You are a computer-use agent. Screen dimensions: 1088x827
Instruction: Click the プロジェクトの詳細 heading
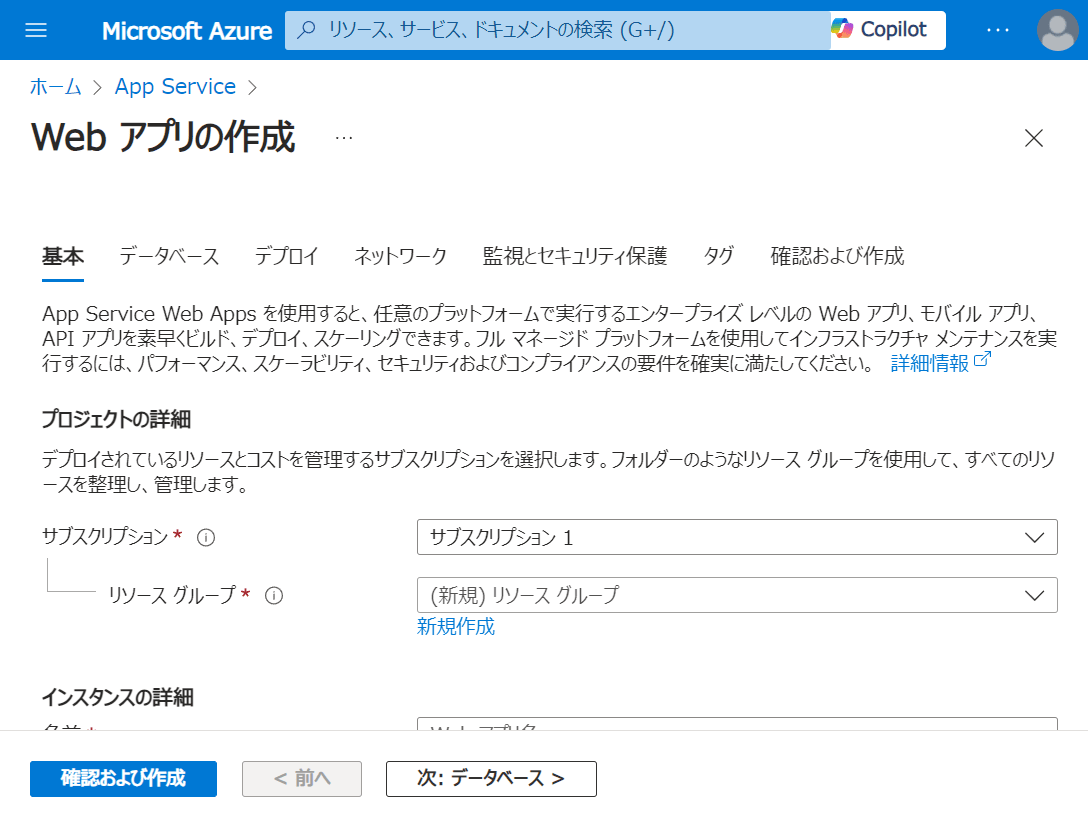116,419
